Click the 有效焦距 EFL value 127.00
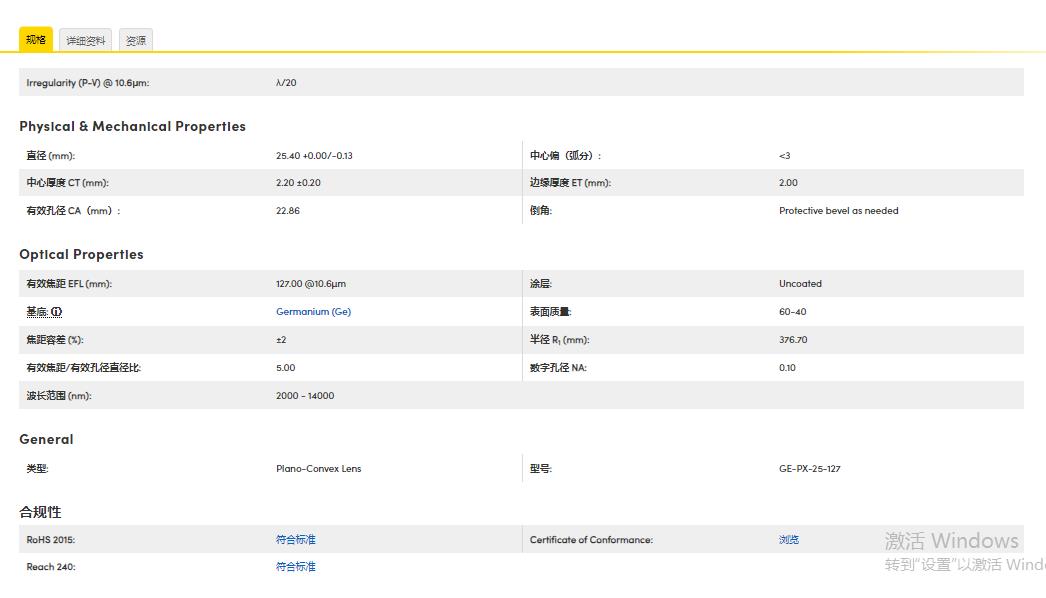Image resolution: width=1046 pixels, height=598 pixels. point(310,283)
